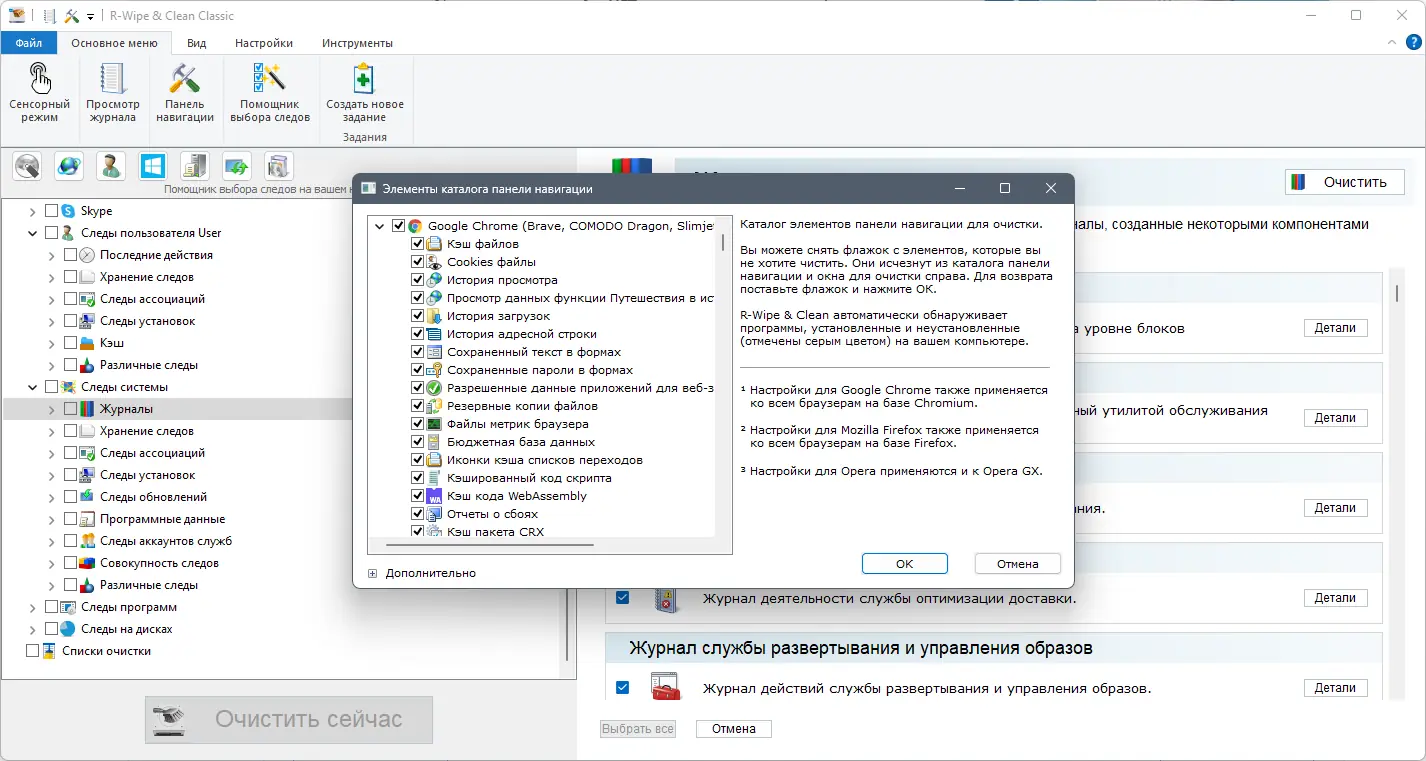Switch to the Вид tab

pos(197,43)
